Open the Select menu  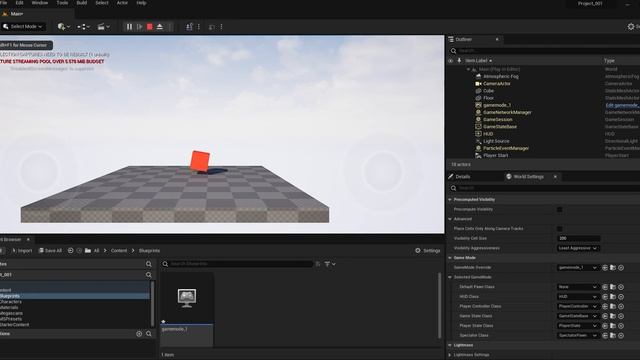pyautogui.click(x=102, y=3)
